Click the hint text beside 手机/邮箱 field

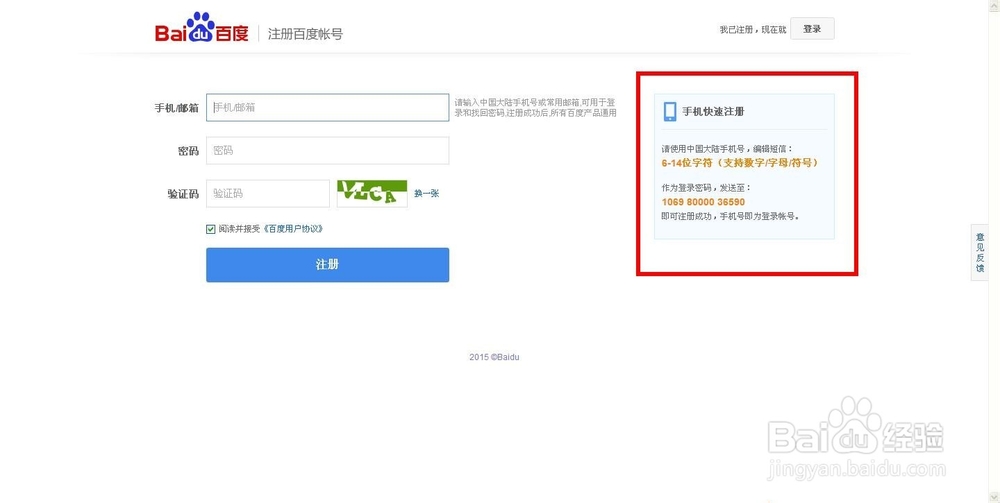[535, 107]
